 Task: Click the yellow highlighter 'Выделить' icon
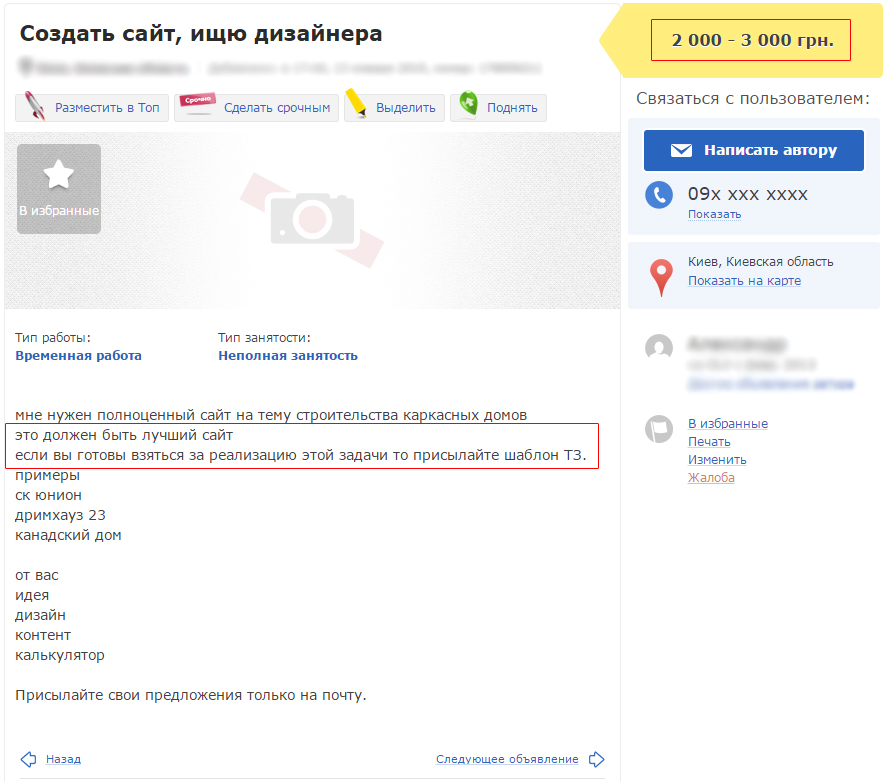click(x=357, y=105)
